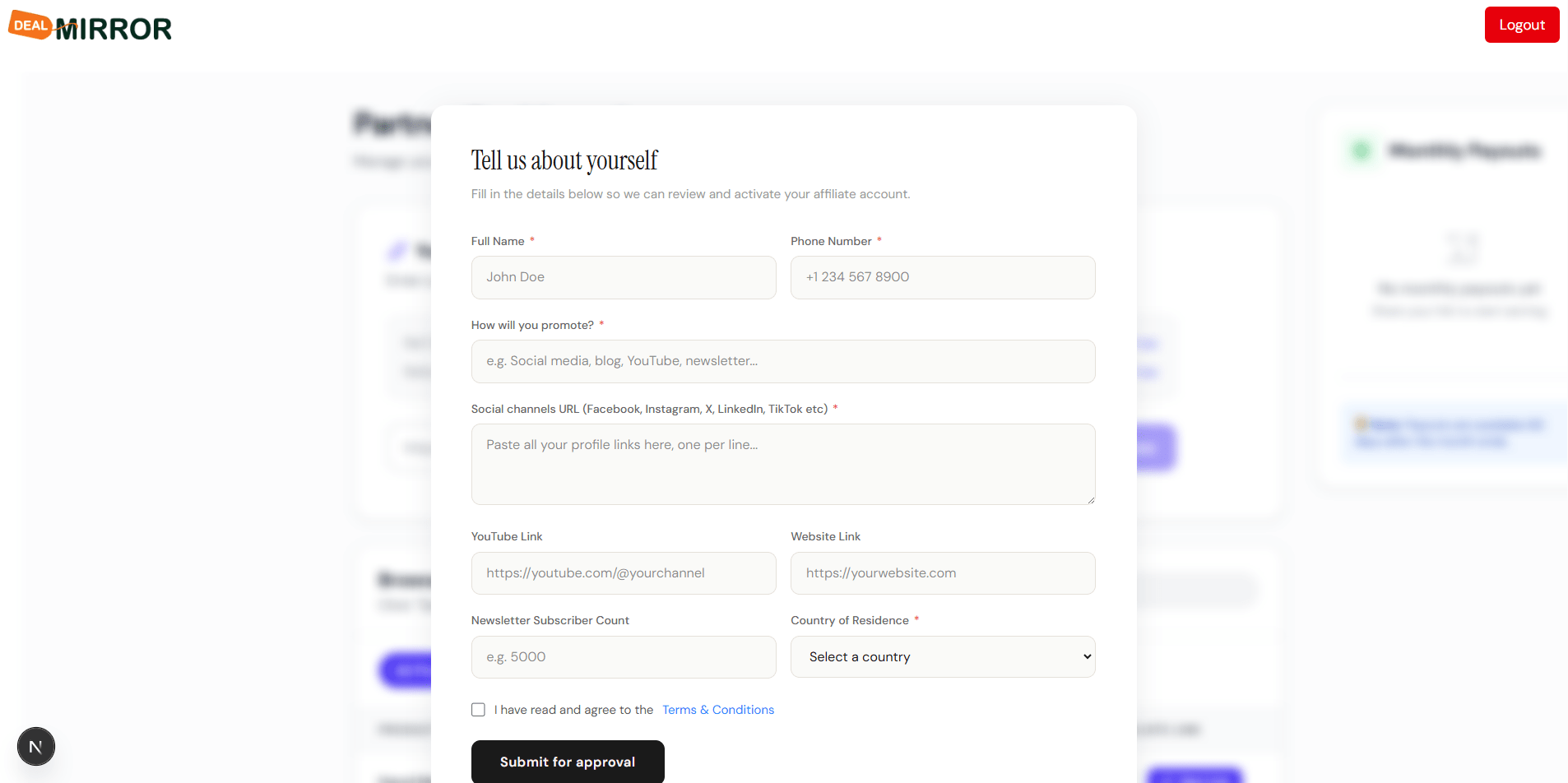Click the 'Tell us about yourself' heading

[x=564, y=160]
